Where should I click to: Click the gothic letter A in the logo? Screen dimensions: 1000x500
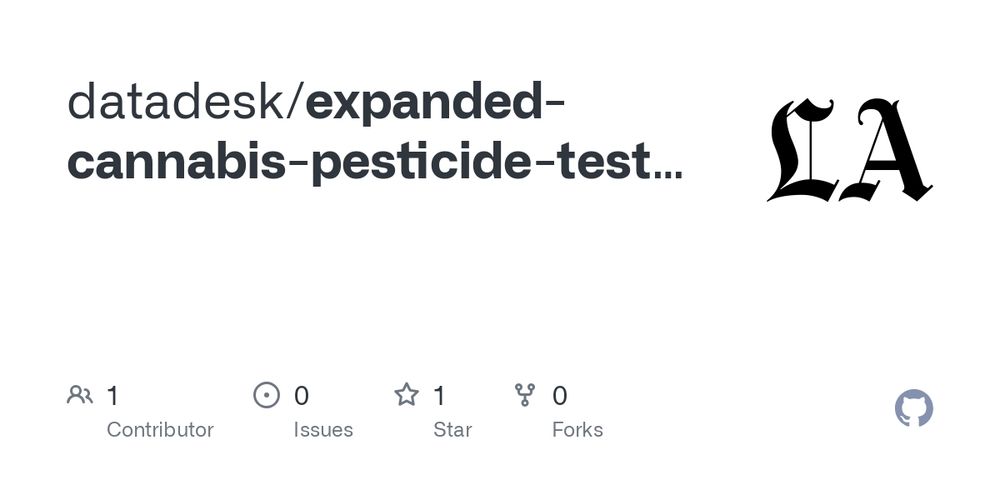pyautogui.click(x=886, y=150)
